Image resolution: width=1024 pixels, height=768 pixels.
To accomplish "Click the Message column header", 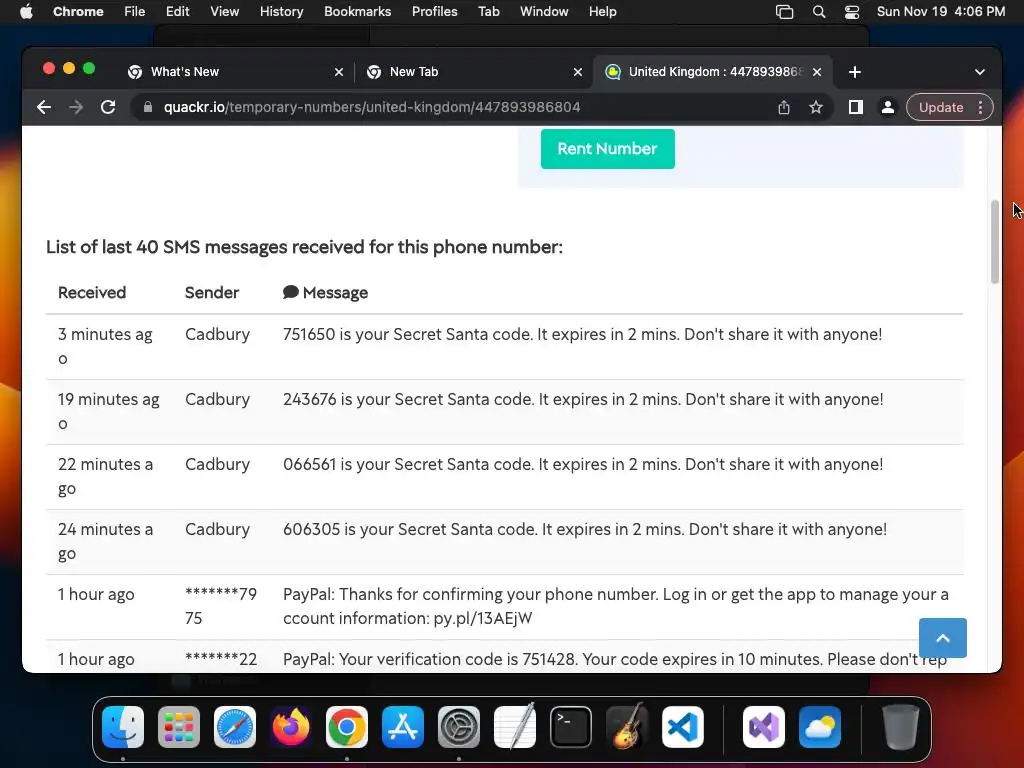I will (x=326, y=293).
